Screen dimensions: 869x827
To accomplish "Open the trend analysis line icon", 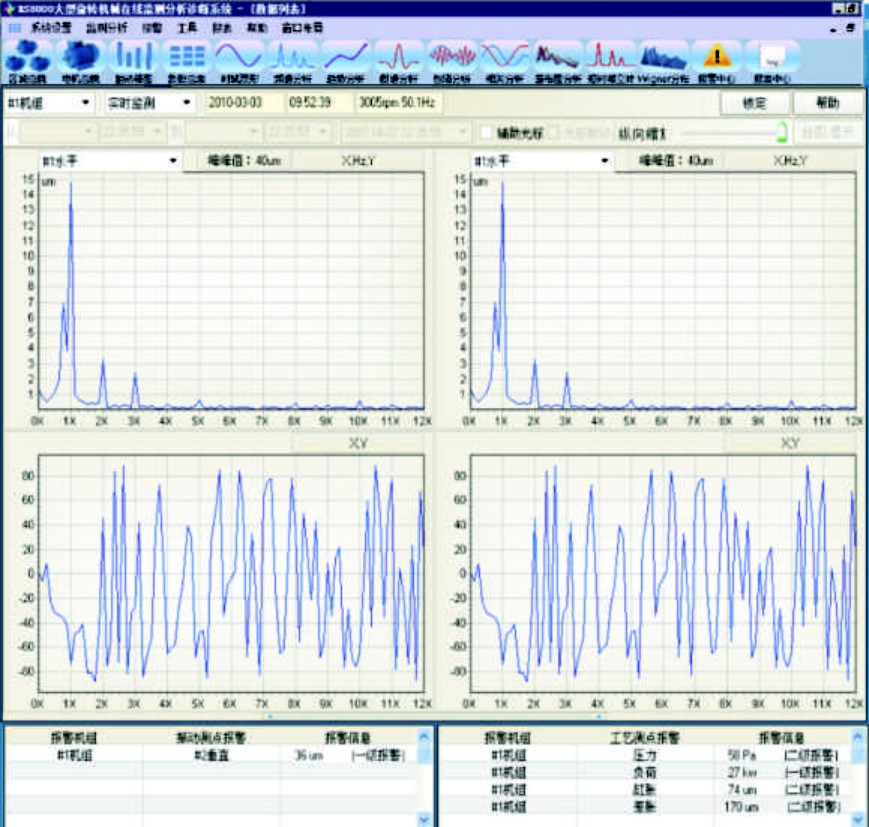I will [345, 58].
